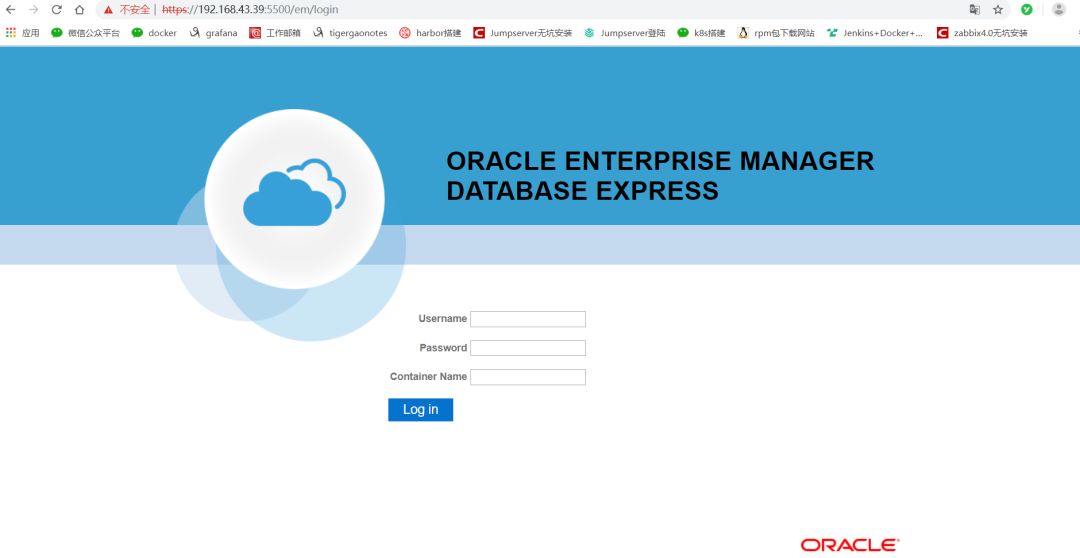The height and width of the screenshot is (558, 1080).
Task: Click the Username label
Action: [443, 318]
